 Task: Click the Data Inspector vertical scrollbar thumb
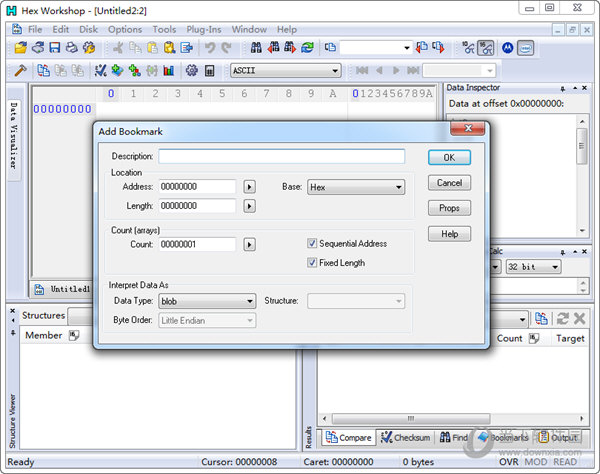[582, 146]
